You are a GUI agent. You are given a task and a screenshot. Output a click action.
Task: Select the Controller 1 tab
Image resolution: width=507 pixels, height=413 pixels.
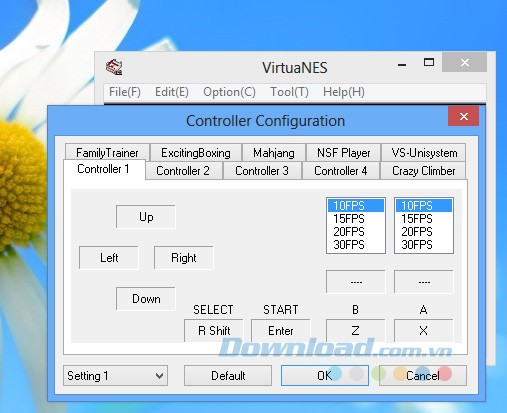[x=104, y=169]
